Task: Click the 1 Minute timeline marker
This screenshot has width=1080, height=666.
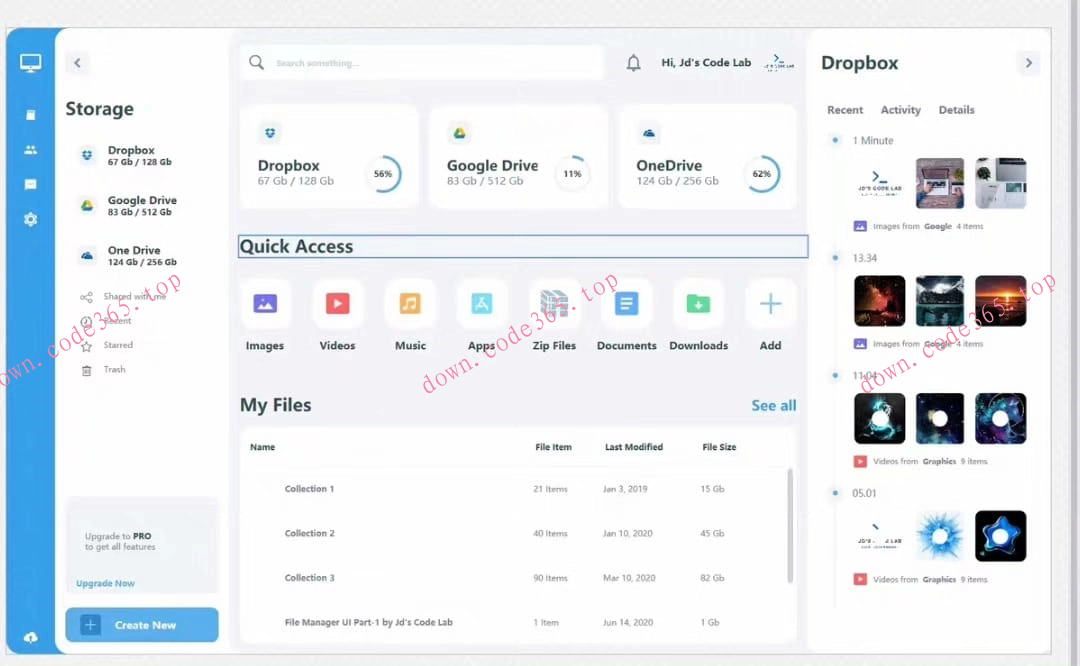Action: (x=835, y=140)
